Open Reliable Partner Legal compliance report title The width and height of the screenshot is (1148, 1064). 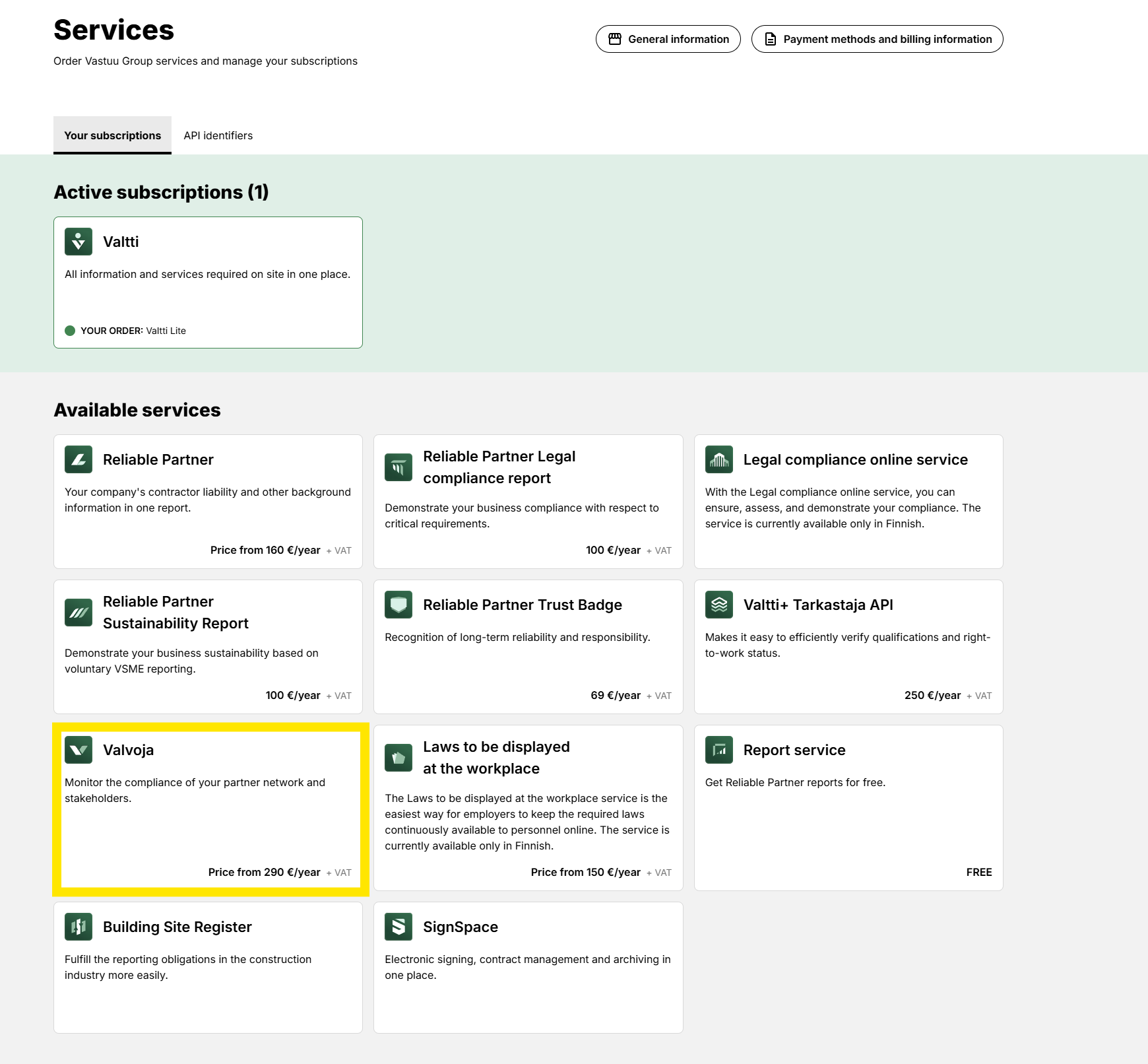coord(499,467)
